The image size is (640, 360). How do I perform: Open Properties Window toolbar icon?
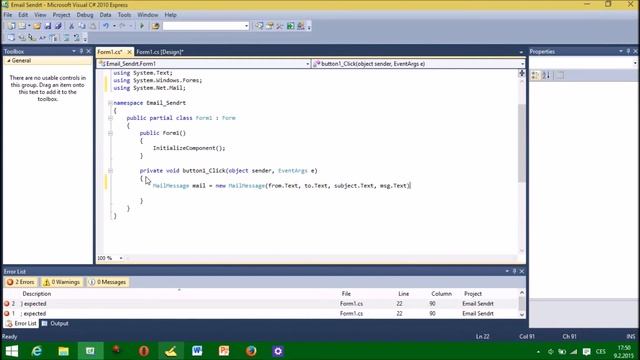[270, 26]
